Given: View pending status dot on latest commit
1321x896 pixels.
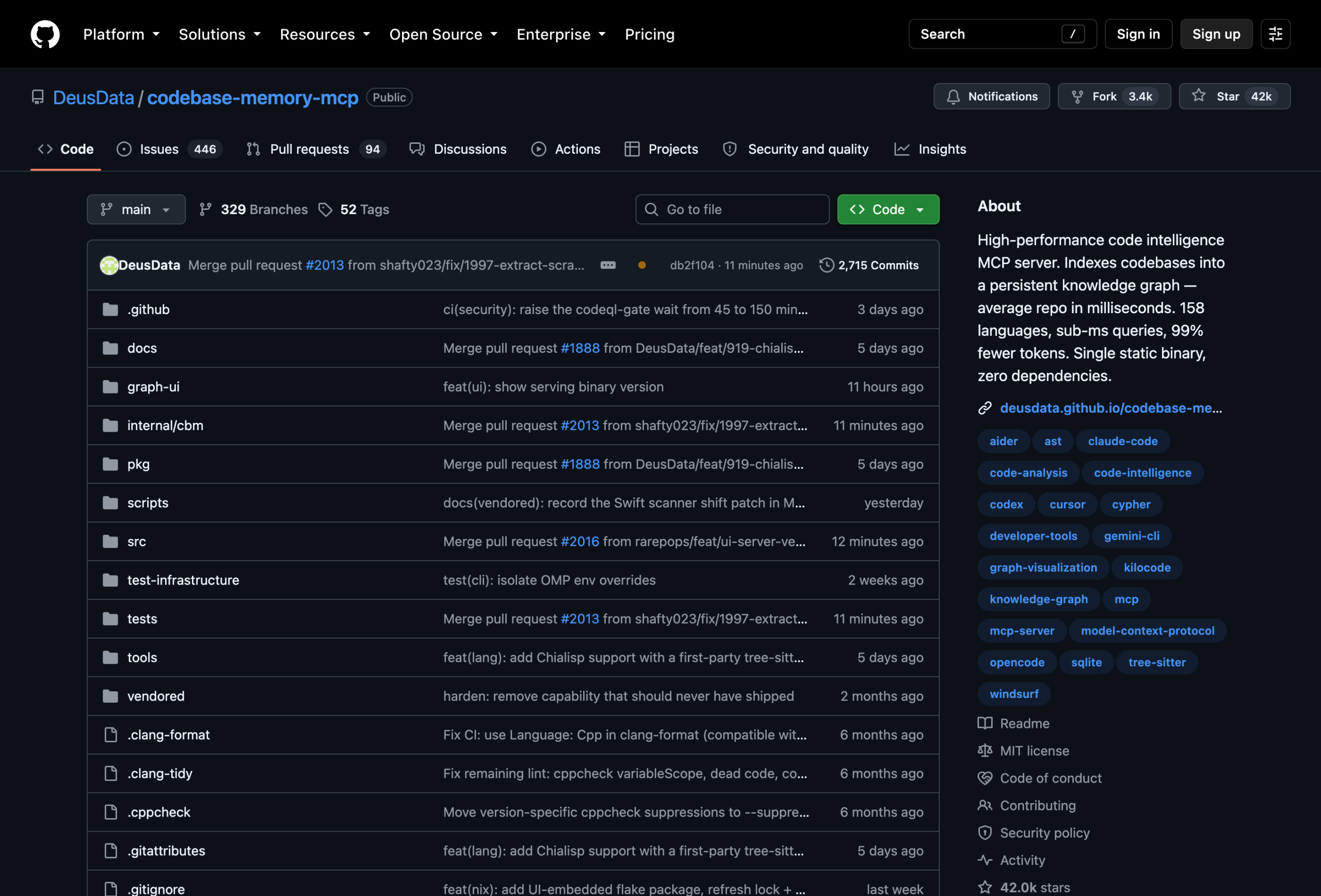Looking at the screenshot, I should (642, 265).
